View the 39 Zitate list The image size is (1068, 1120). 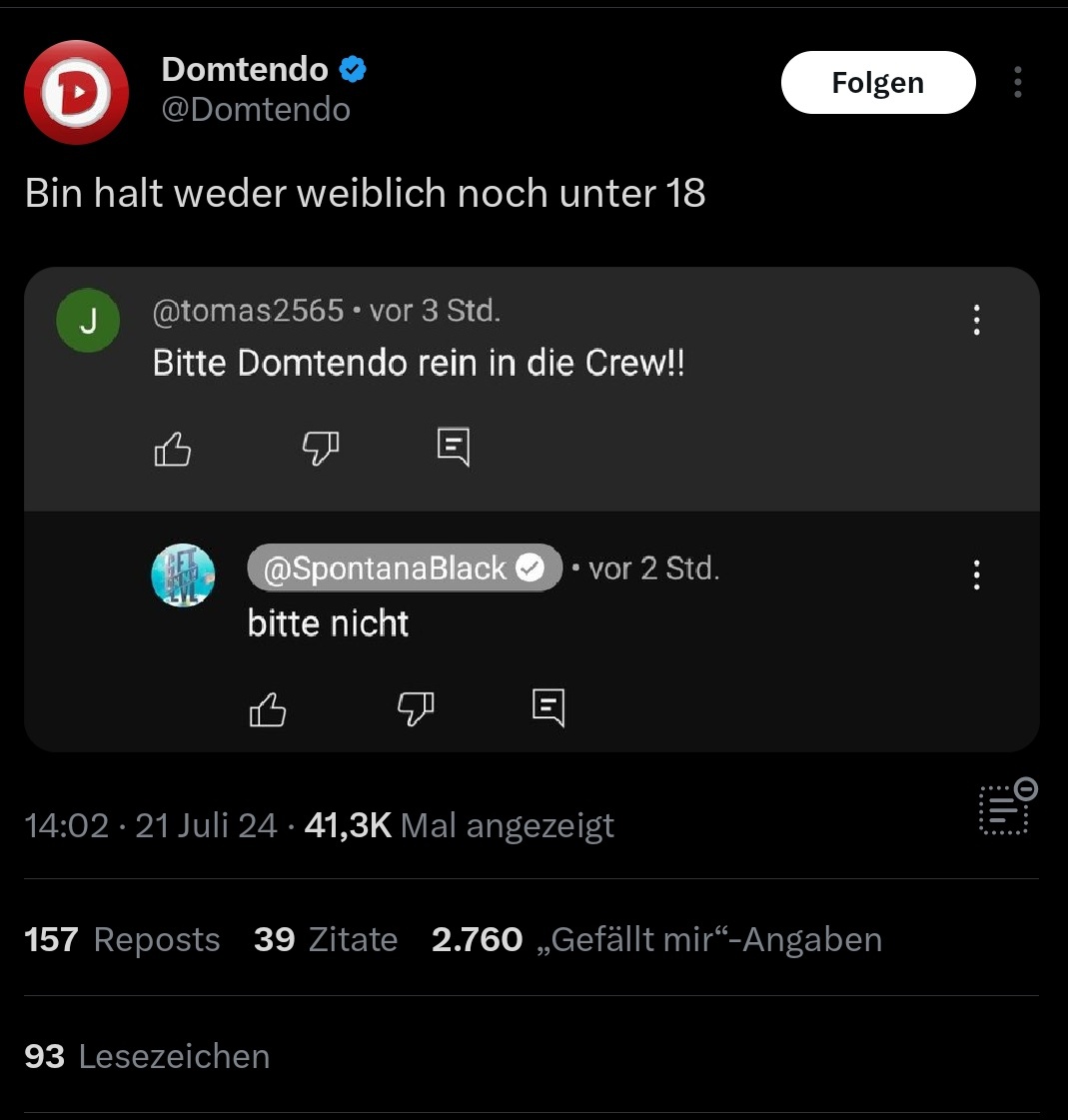(326, 939)
